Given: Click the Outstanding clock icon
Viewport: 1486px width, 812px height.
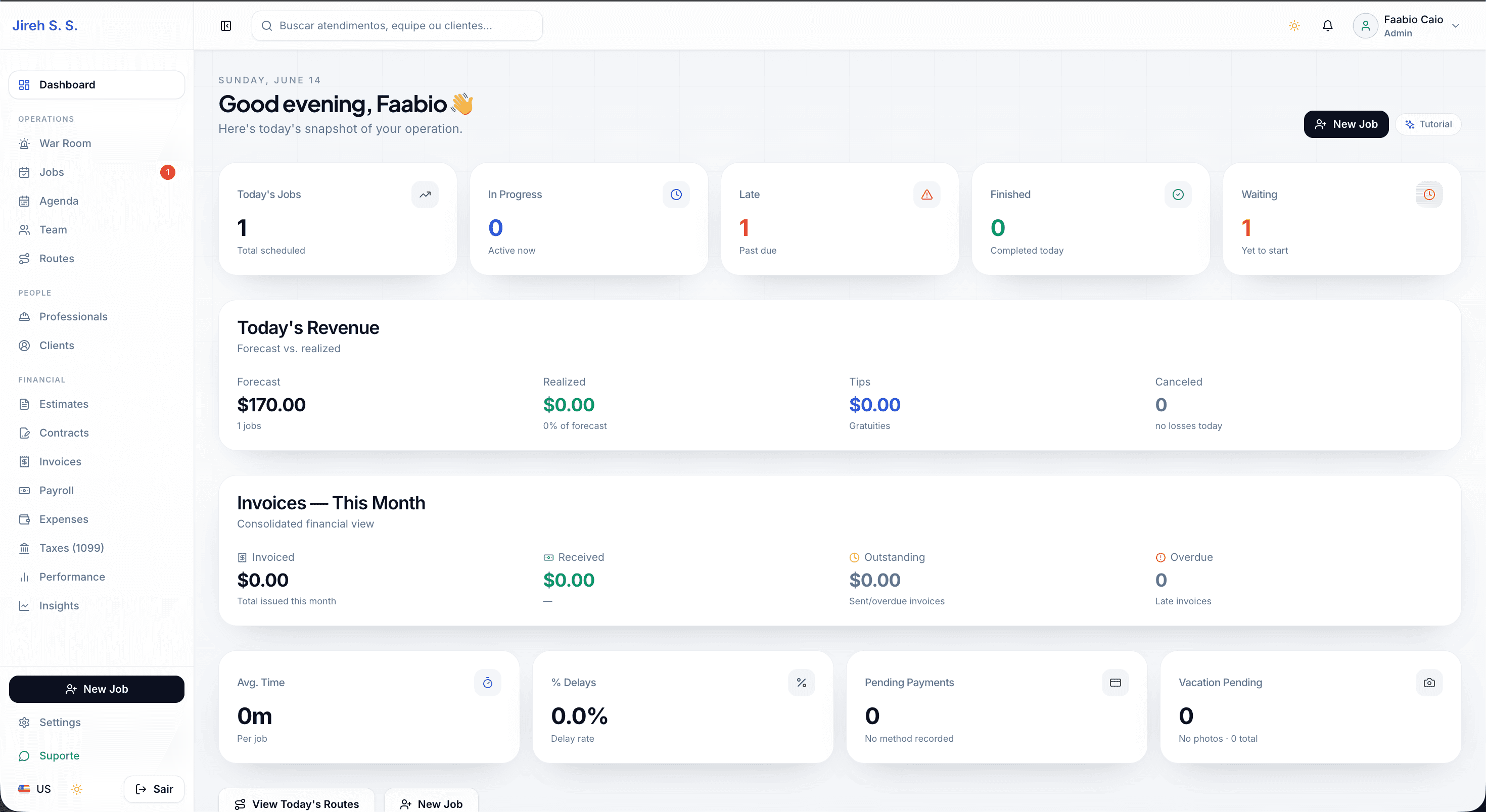Looking at the screenshot, I should tap(854, 557).
